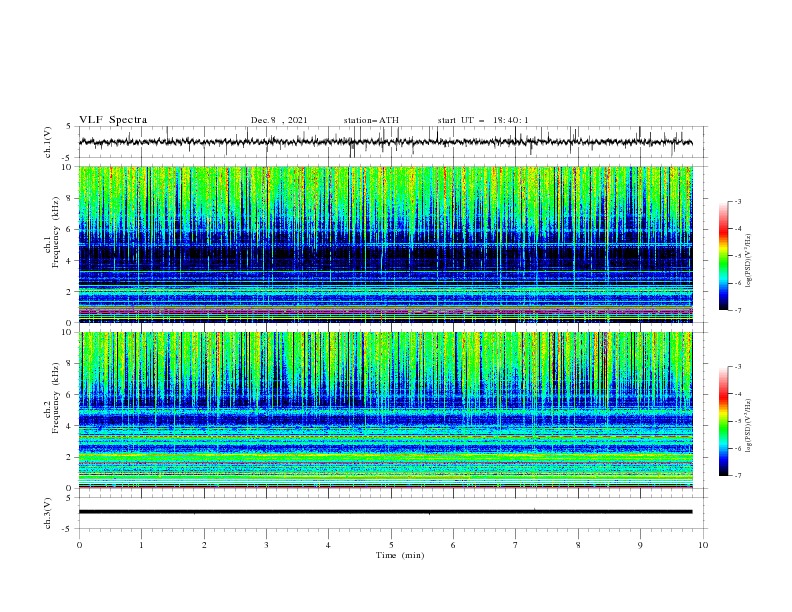Click the time axis tick label "5"
The width and height of the screenshot is (792, 612).
point(391,545)
